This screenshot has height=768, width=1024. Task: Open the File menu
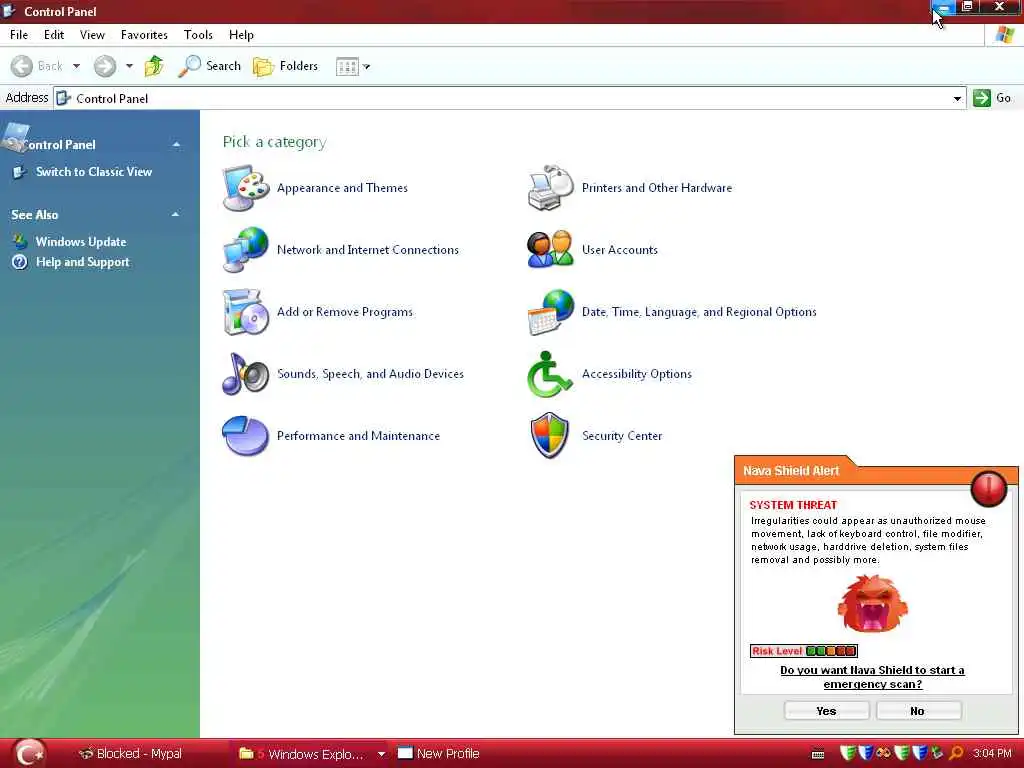click(19, 35)
